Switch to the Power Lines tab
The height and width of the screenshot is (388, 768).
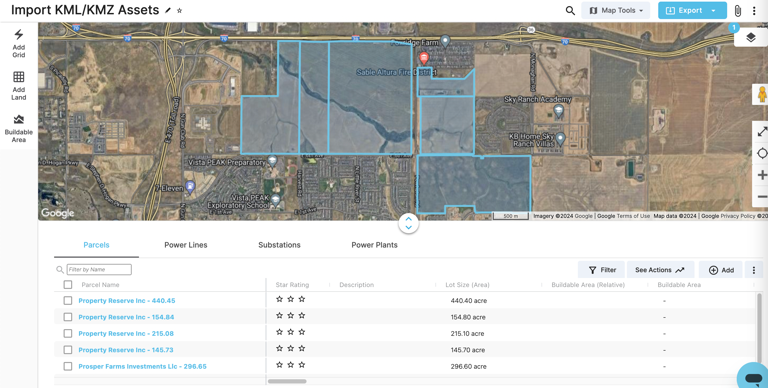click(x=186, y=245)
